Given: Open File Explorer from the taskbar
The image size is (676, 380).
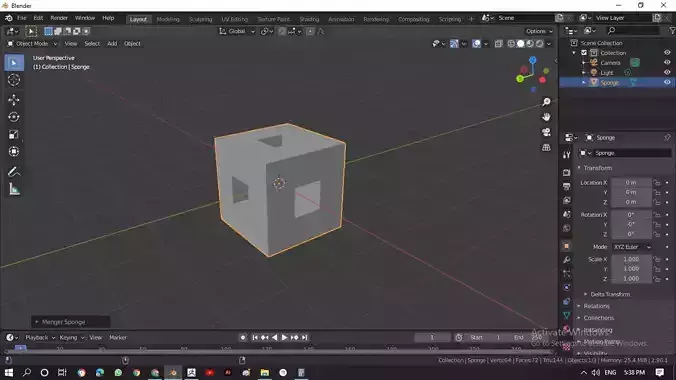Looking at the screenshot, I should (x=265, y=372).
